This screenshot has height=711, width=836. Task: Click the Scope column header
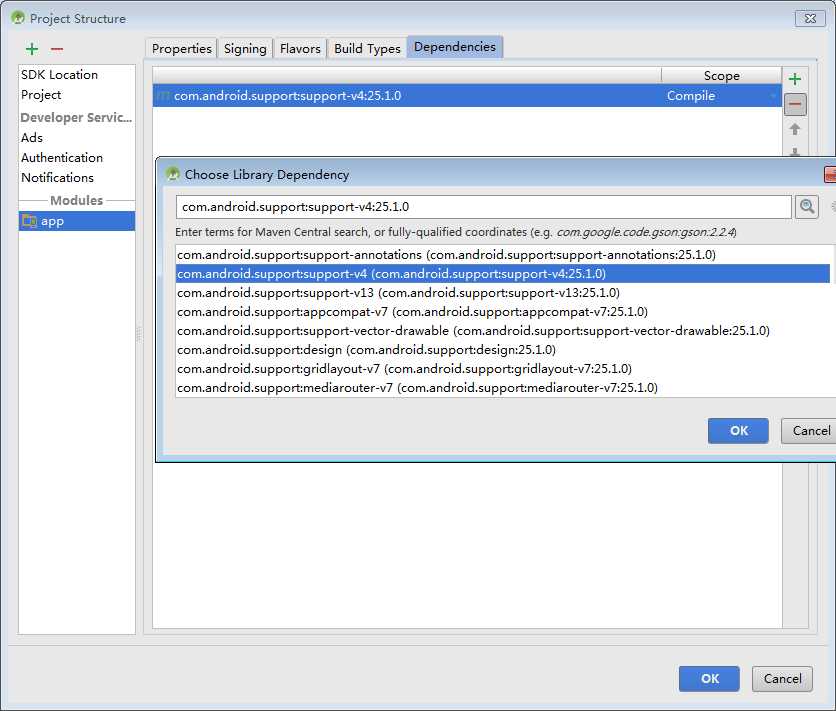click(x=721, y=75)
